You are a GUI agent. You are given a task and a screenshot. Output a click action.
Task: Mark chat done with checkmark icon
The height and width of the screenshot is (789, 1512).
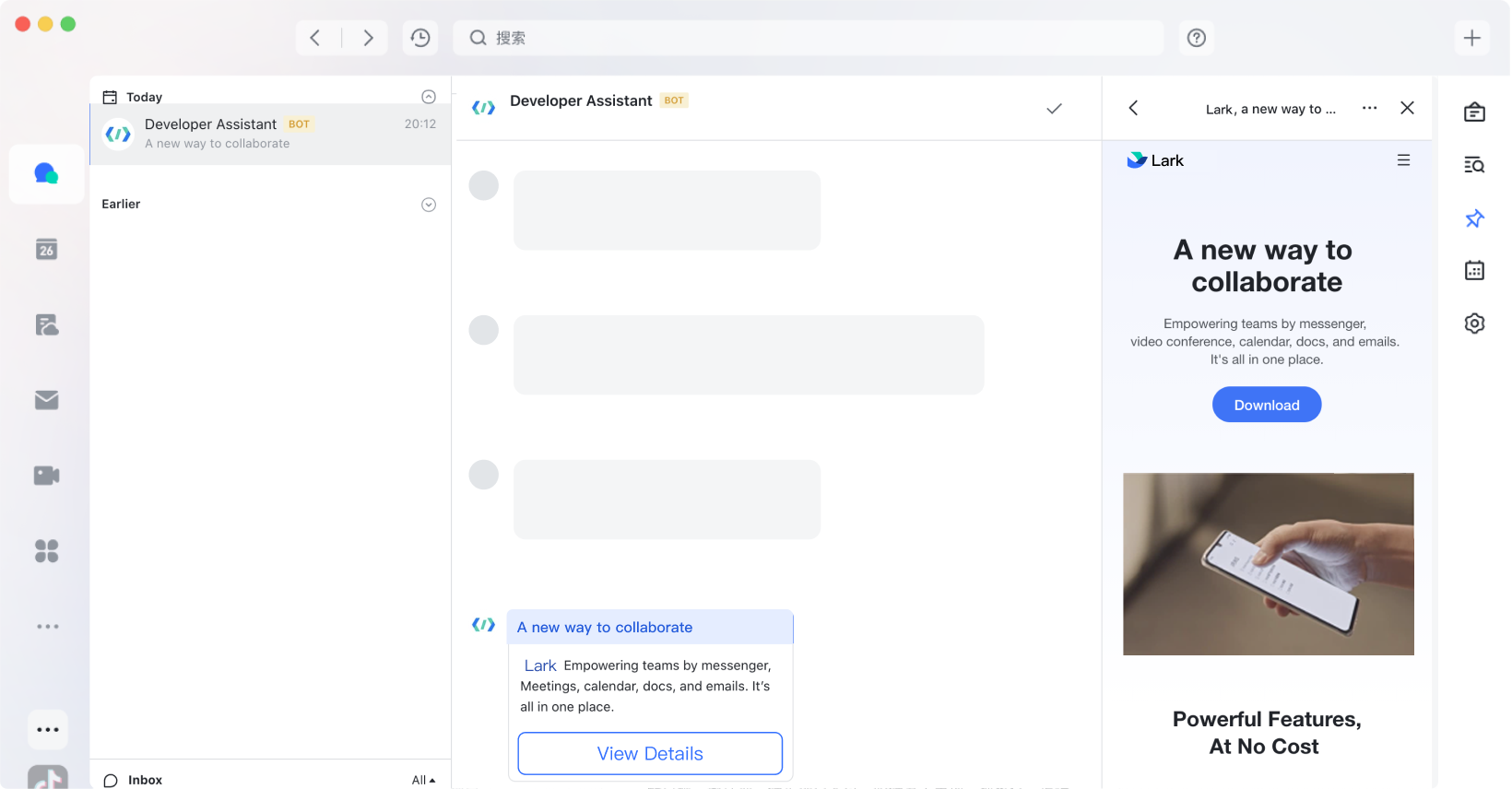tap(1054, 109)
